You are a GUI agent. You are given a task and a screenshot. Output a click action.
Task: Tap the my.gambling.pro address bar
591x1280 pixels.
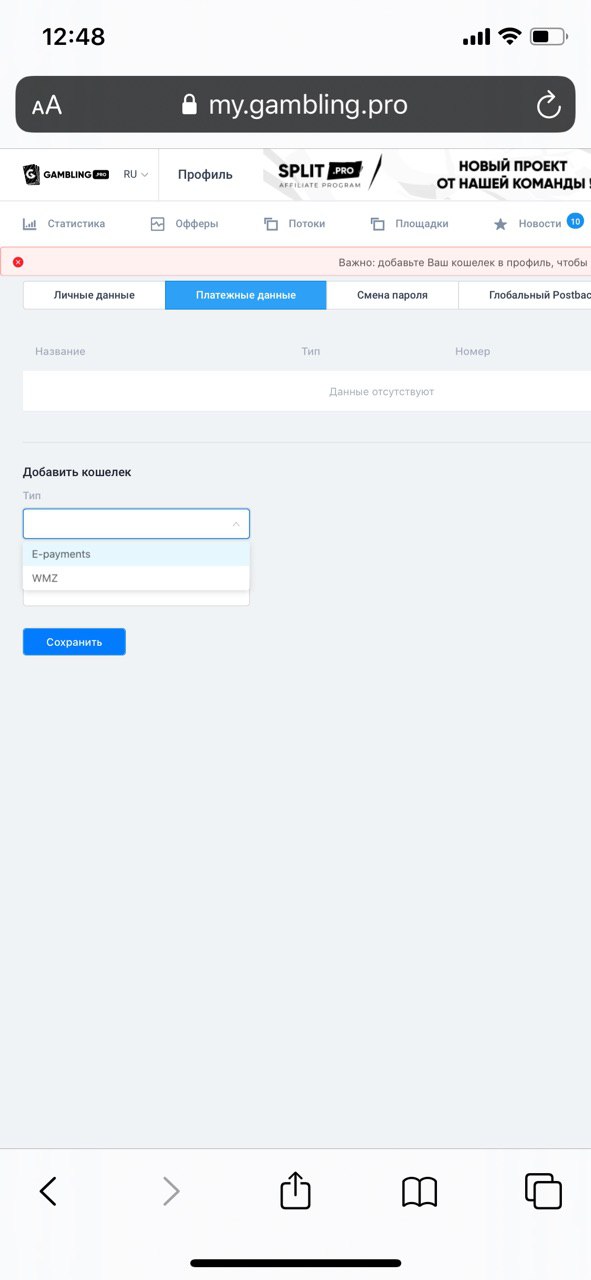click(295, 105)
